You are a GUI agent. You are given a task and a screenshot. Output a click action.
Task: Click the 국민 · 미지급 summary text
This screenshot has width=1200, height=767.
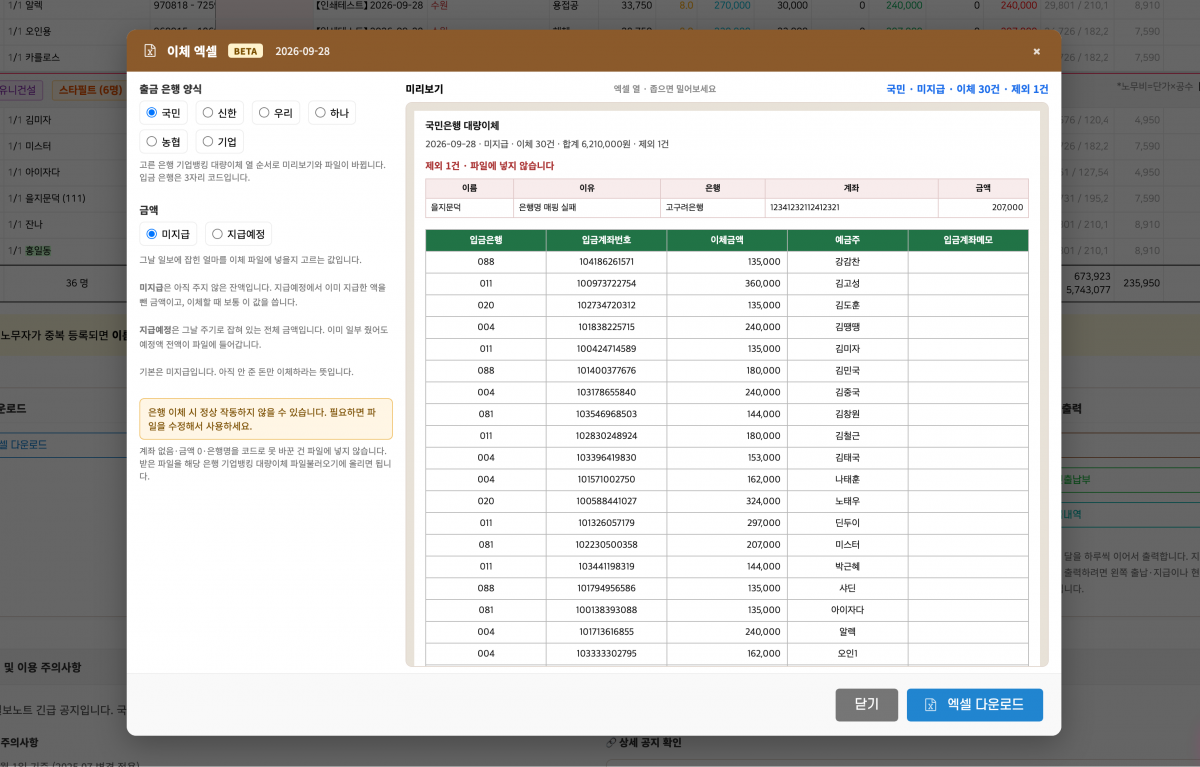(967, 89)
